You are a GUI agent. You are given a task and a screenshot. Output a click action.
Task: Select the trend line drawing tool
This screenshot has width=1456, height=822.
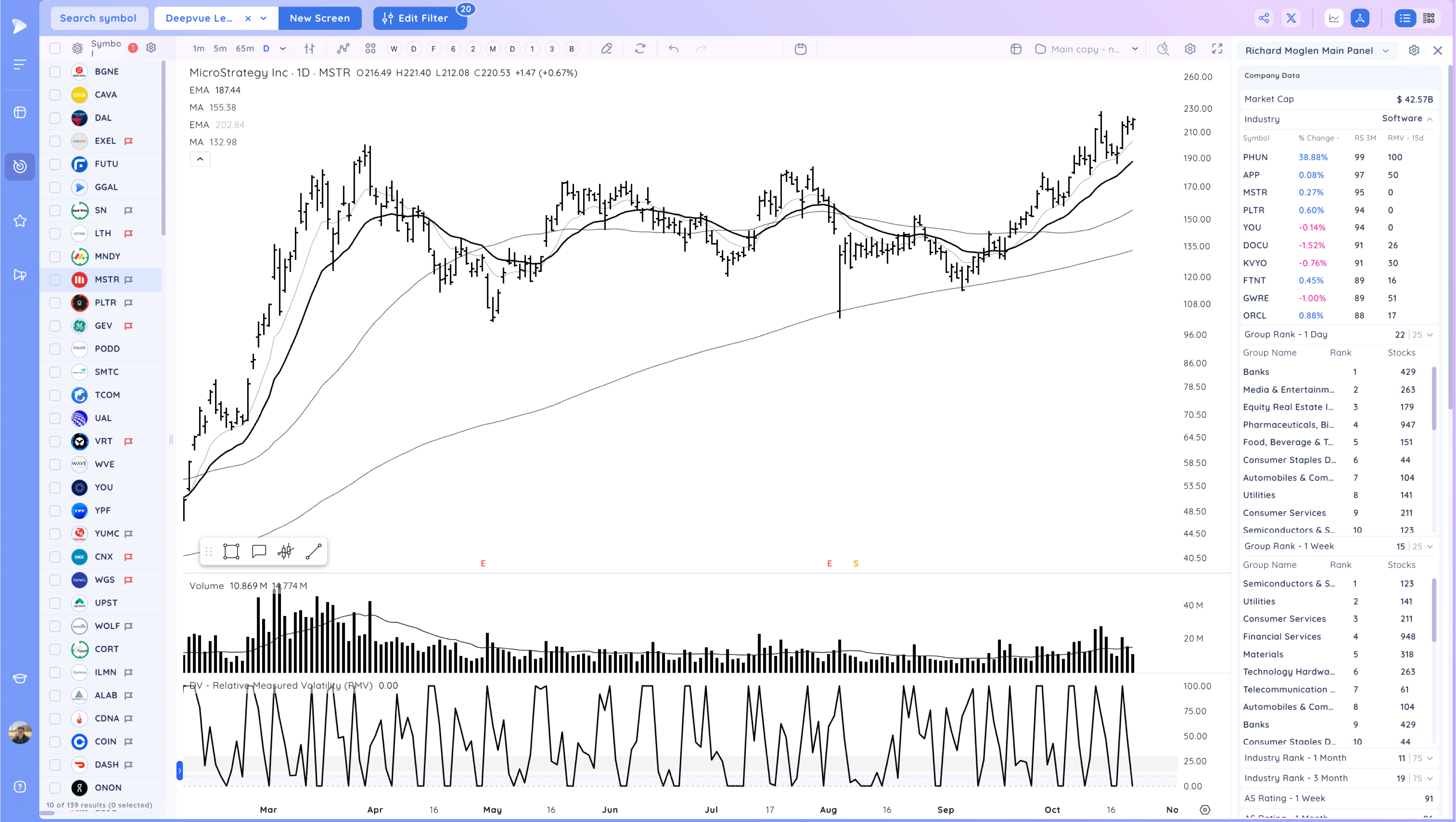click(314, 551)
